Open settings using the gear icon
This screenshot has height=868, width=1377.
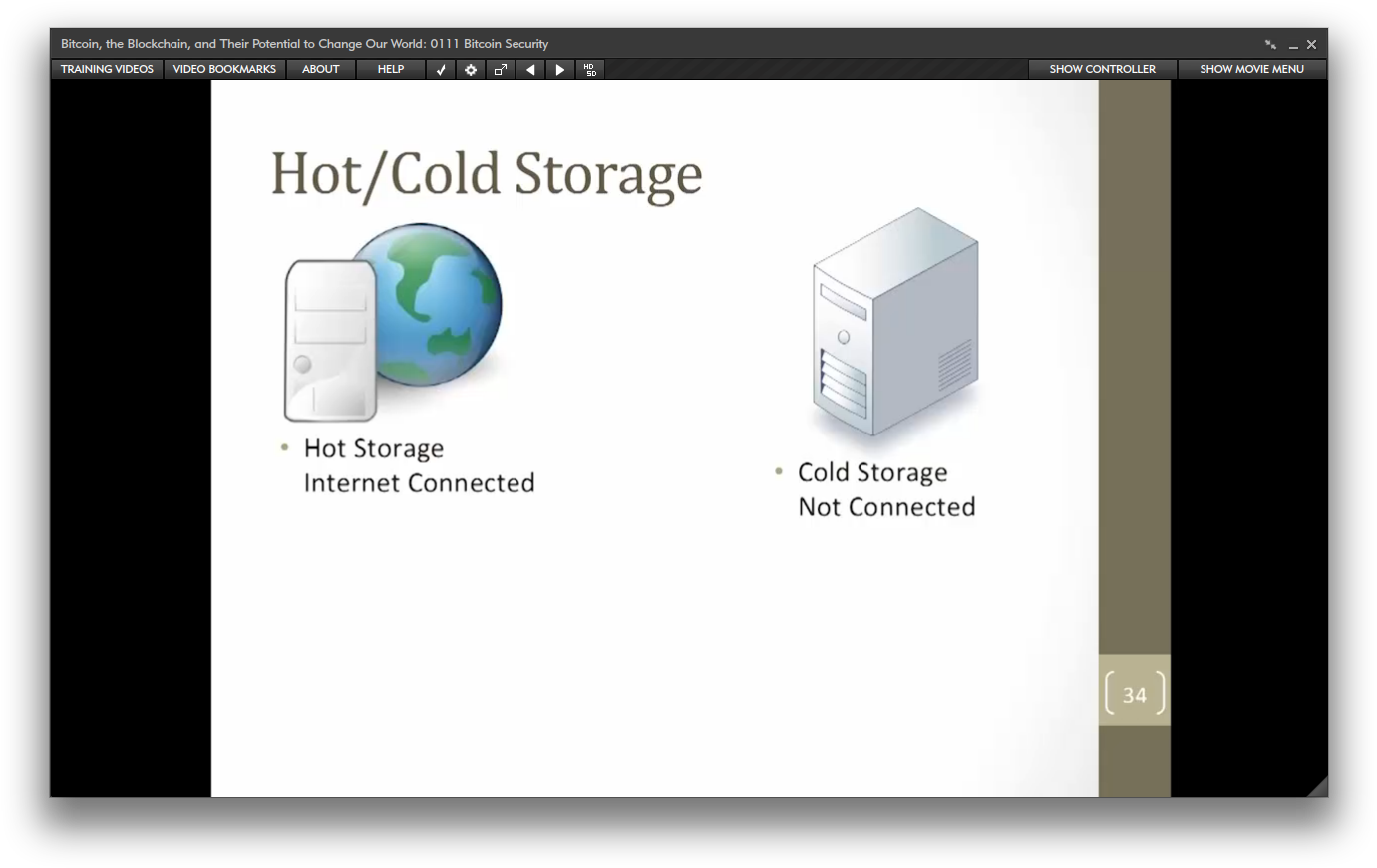[470, 69]
